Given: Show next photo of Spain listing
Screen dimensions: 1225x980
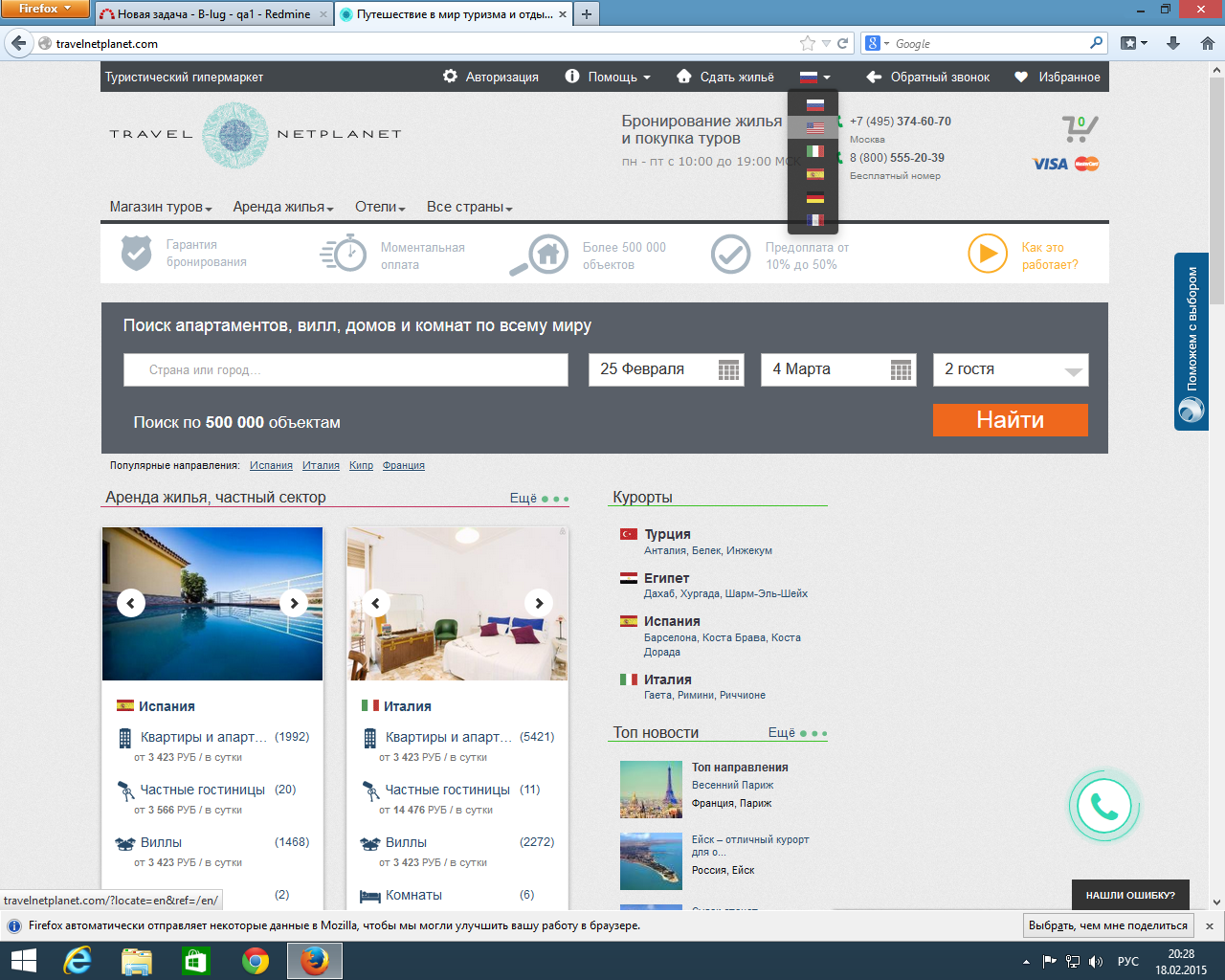Looking at the screenshot, I should click(294, 603).
